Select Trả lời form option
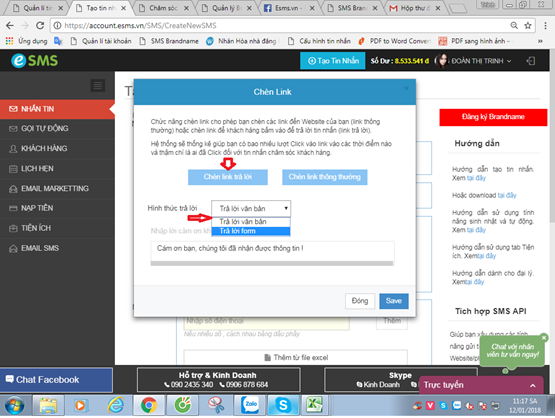 coord(251,231)
